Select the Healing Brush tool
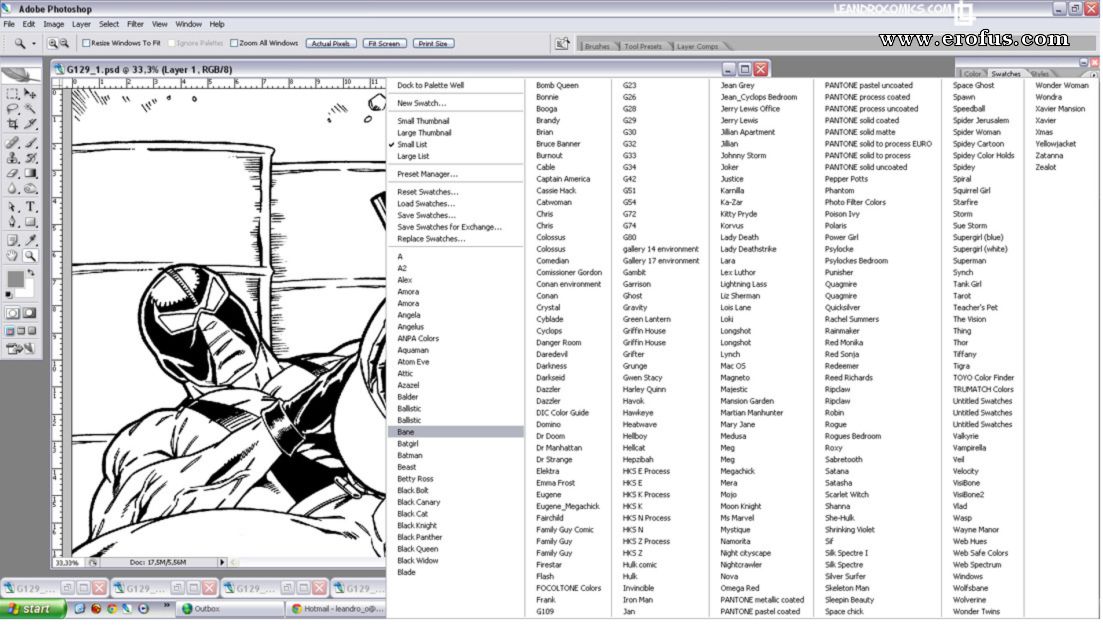1103x626 pixels. point(13,143)
